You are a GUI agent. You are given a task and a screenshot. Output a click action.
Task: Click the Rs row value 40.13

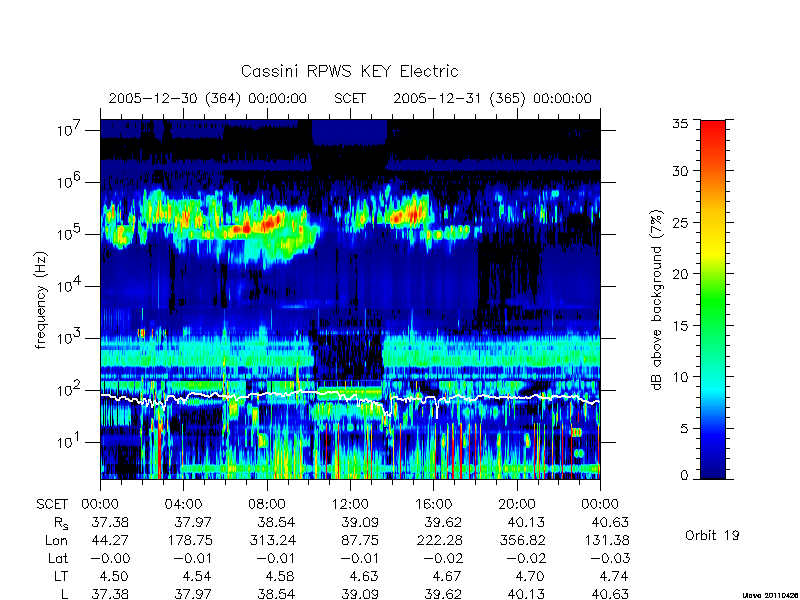coord(527,523)
